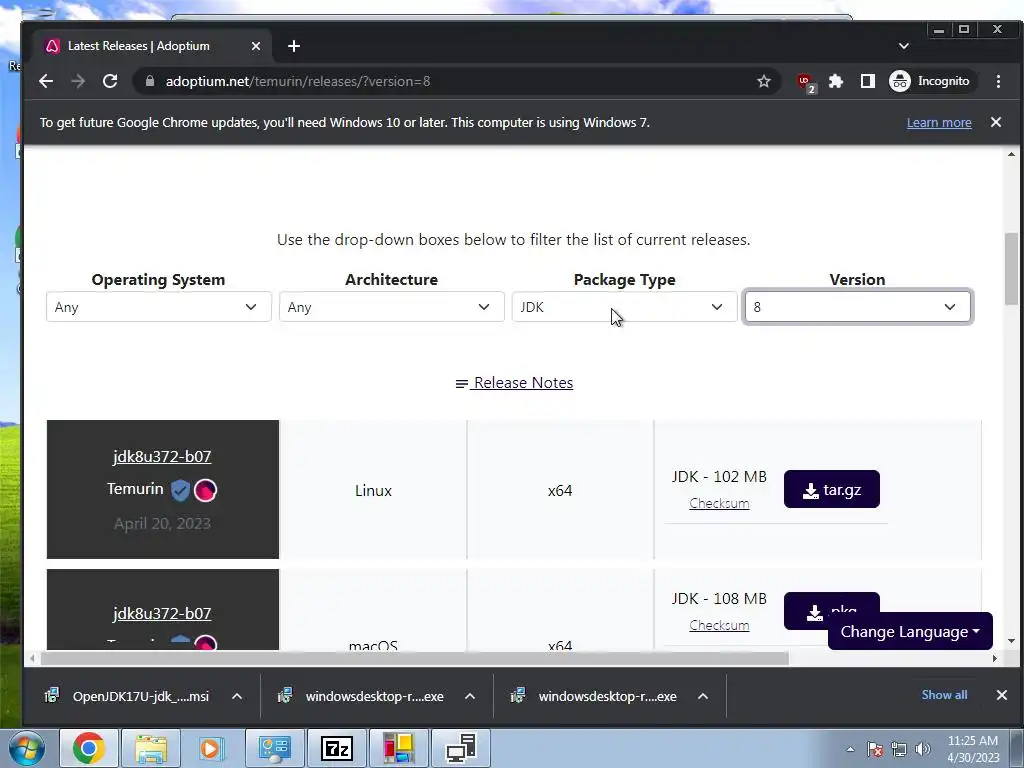Show hidden system tray icons
The width and height of the screenshot is (1024, 768).
(x=850, y=749)
